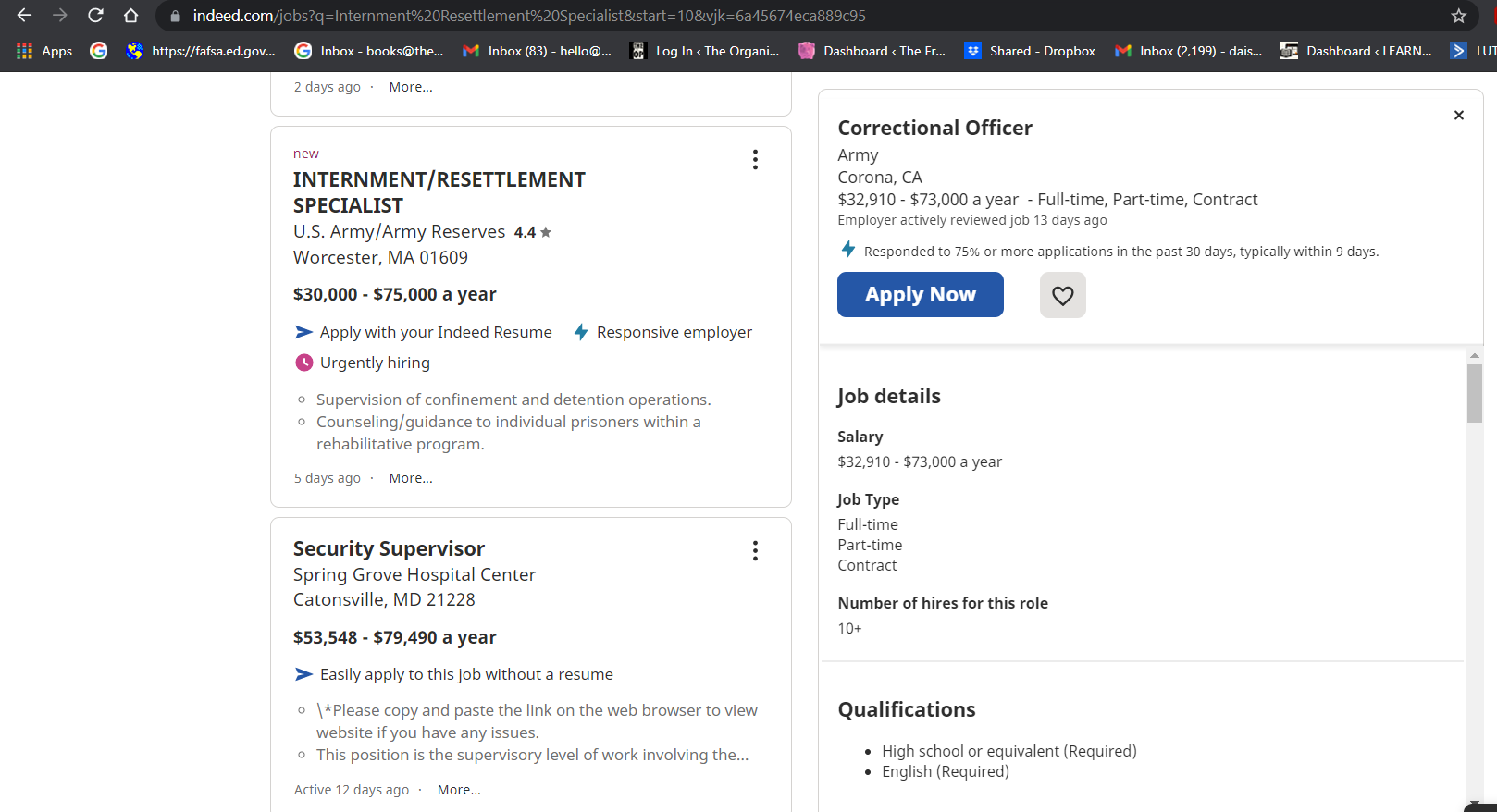Click the Responsive employer lightning icon
The width and height of the screenshot is (1497, 812).
coord(581,332)
